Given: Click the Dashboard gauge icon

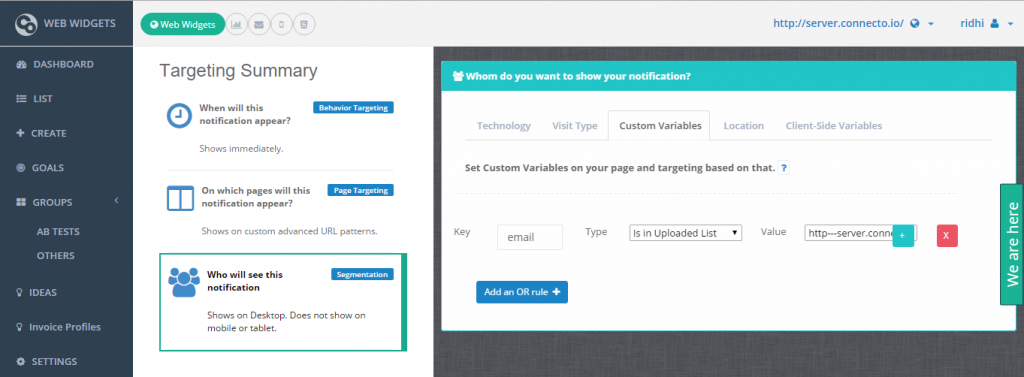Looking at the screenshot, I should click(21, 65).
